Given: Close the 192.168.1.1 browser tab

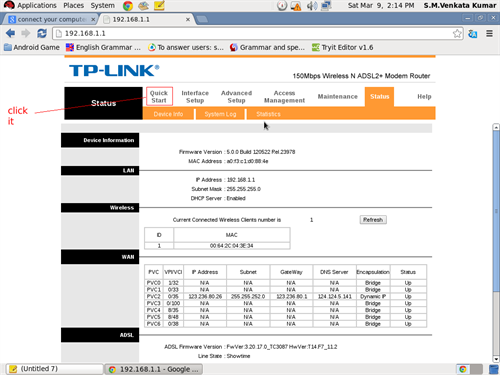Looking at the screenshot, I should click(x=188, y=19).
